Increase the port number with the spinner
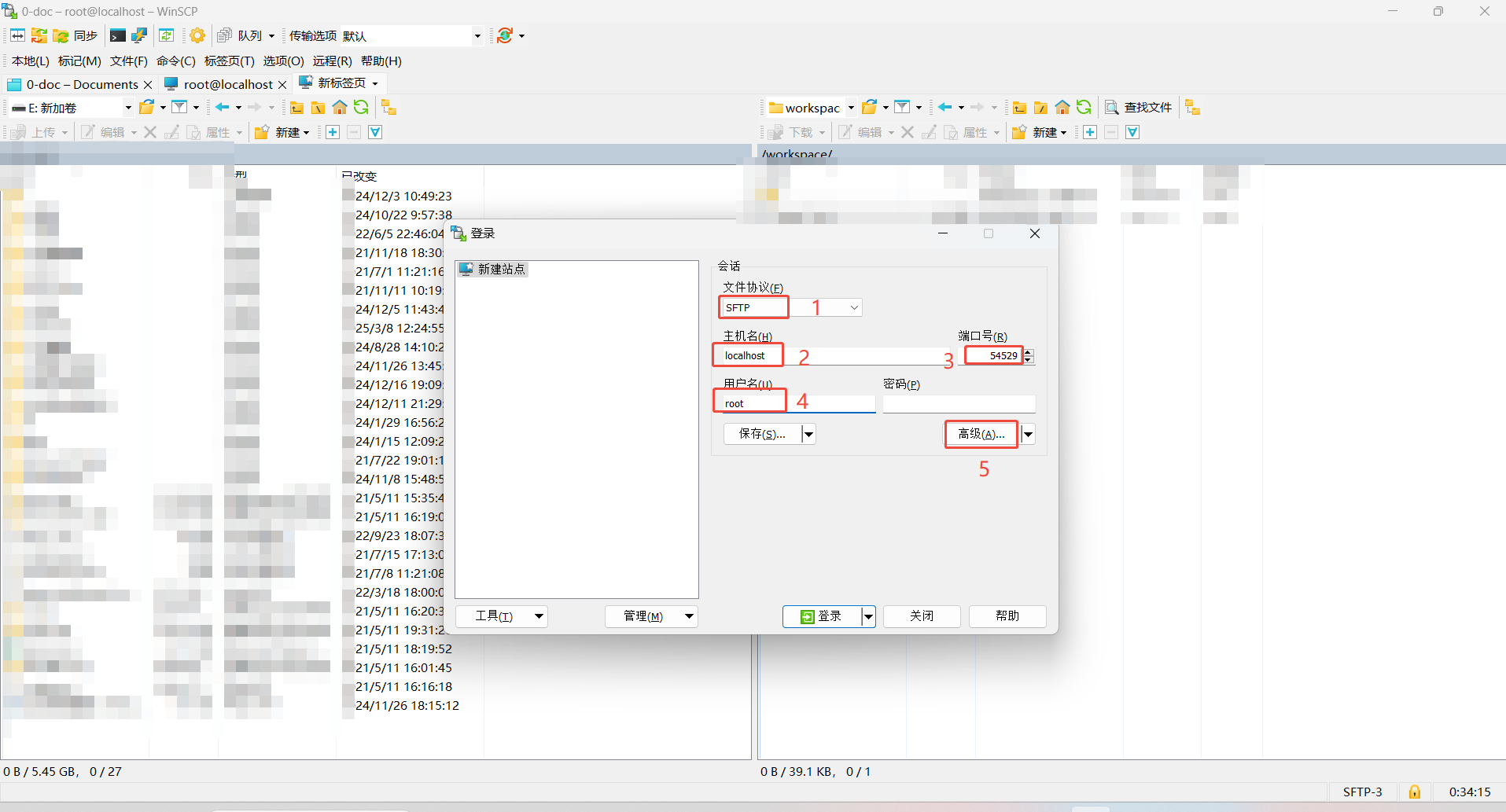This screenshot has height=812, width=1506. 1029,351
